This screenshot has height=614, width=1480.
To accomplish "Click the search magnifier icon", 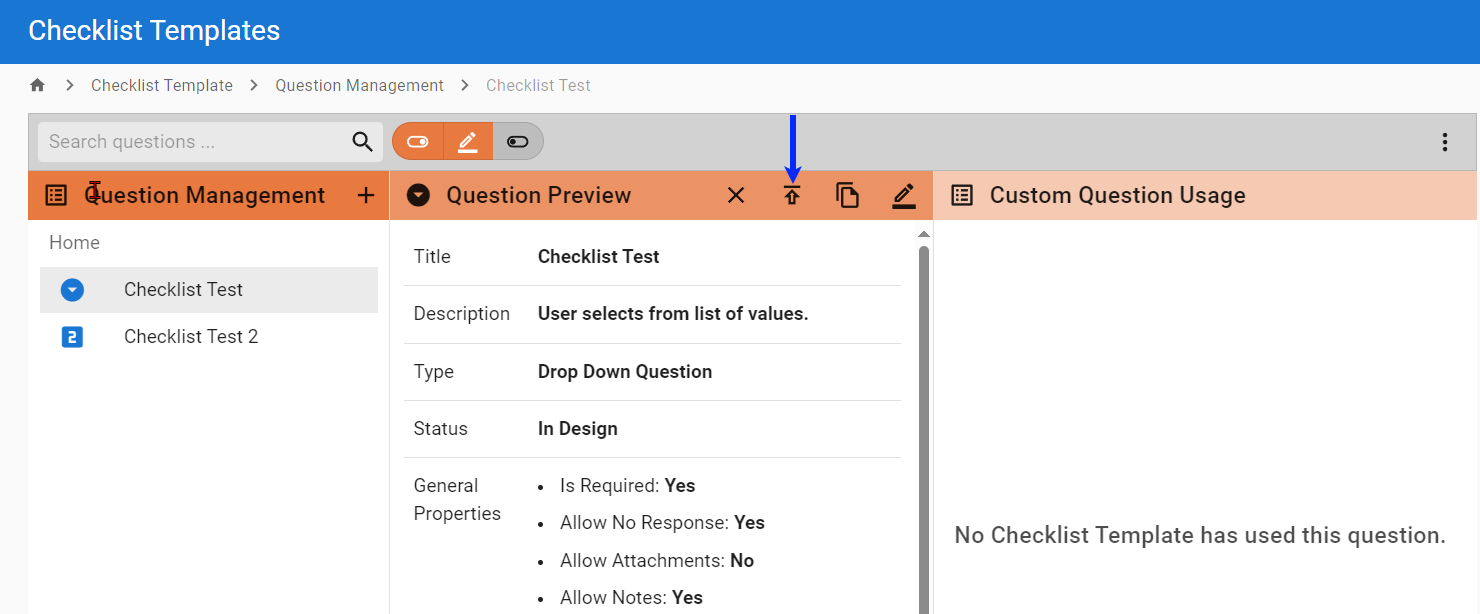I will [361, 141].
